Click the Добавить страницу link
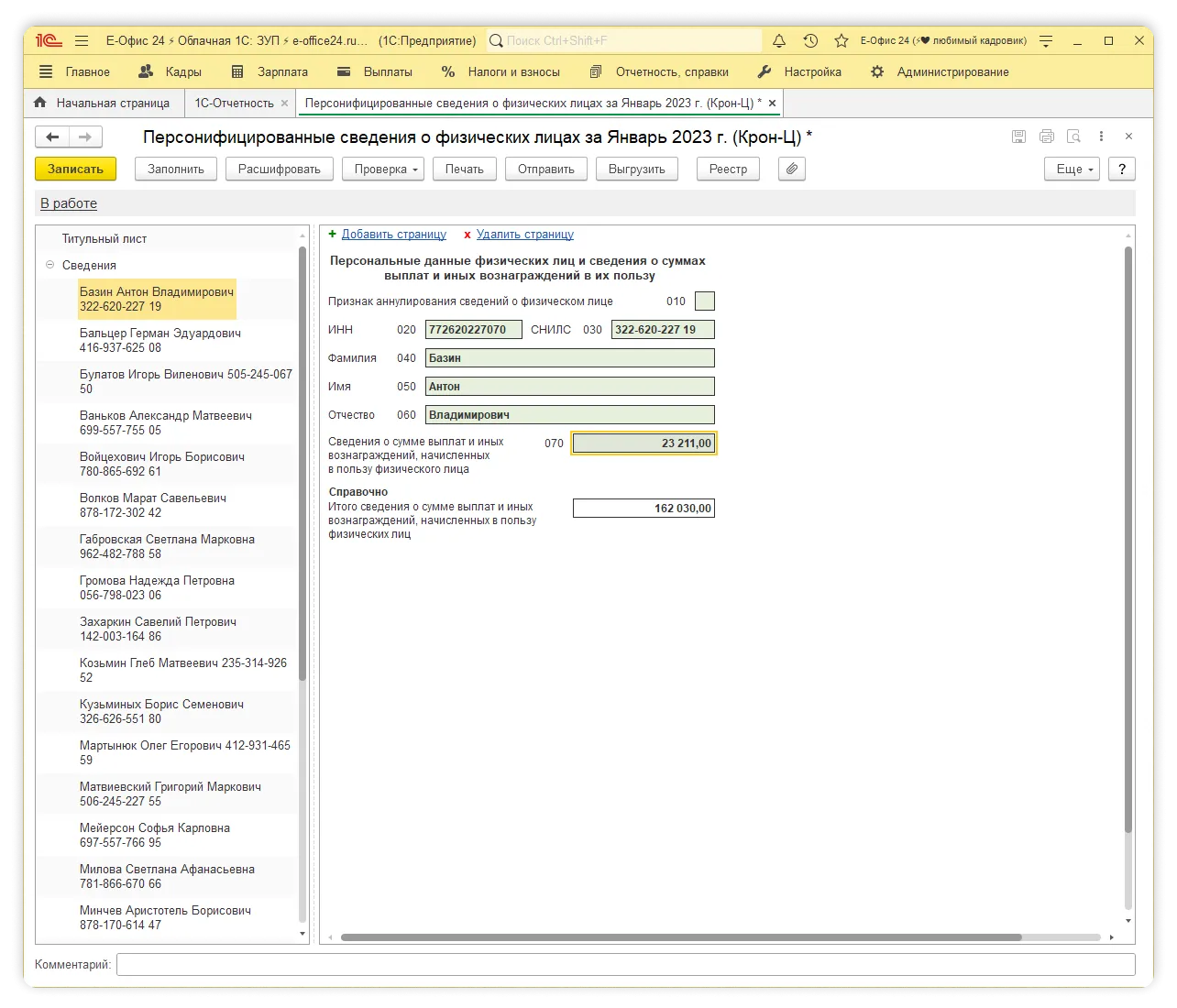This screenshot has width=1177, height=1008. click(x=393, y=235)
